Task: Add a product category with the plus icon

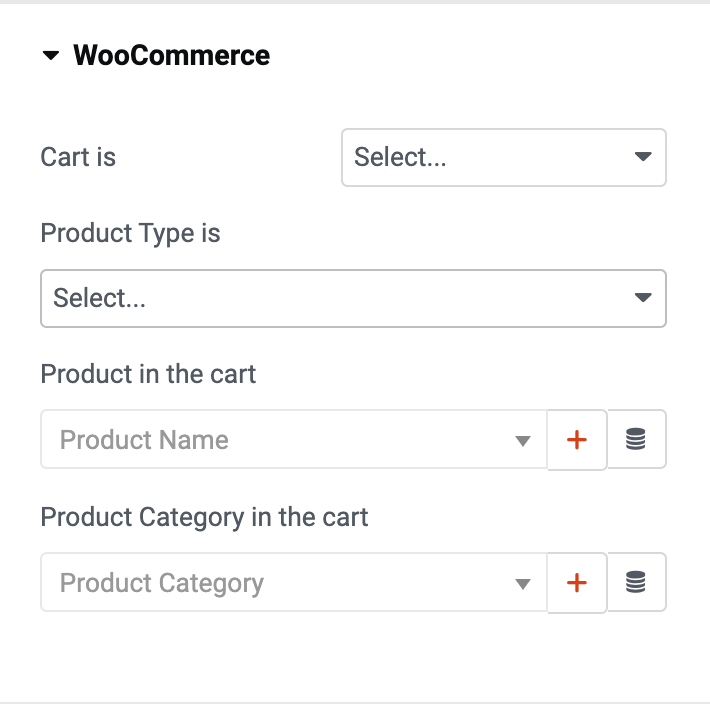Action: click(577, 583)
